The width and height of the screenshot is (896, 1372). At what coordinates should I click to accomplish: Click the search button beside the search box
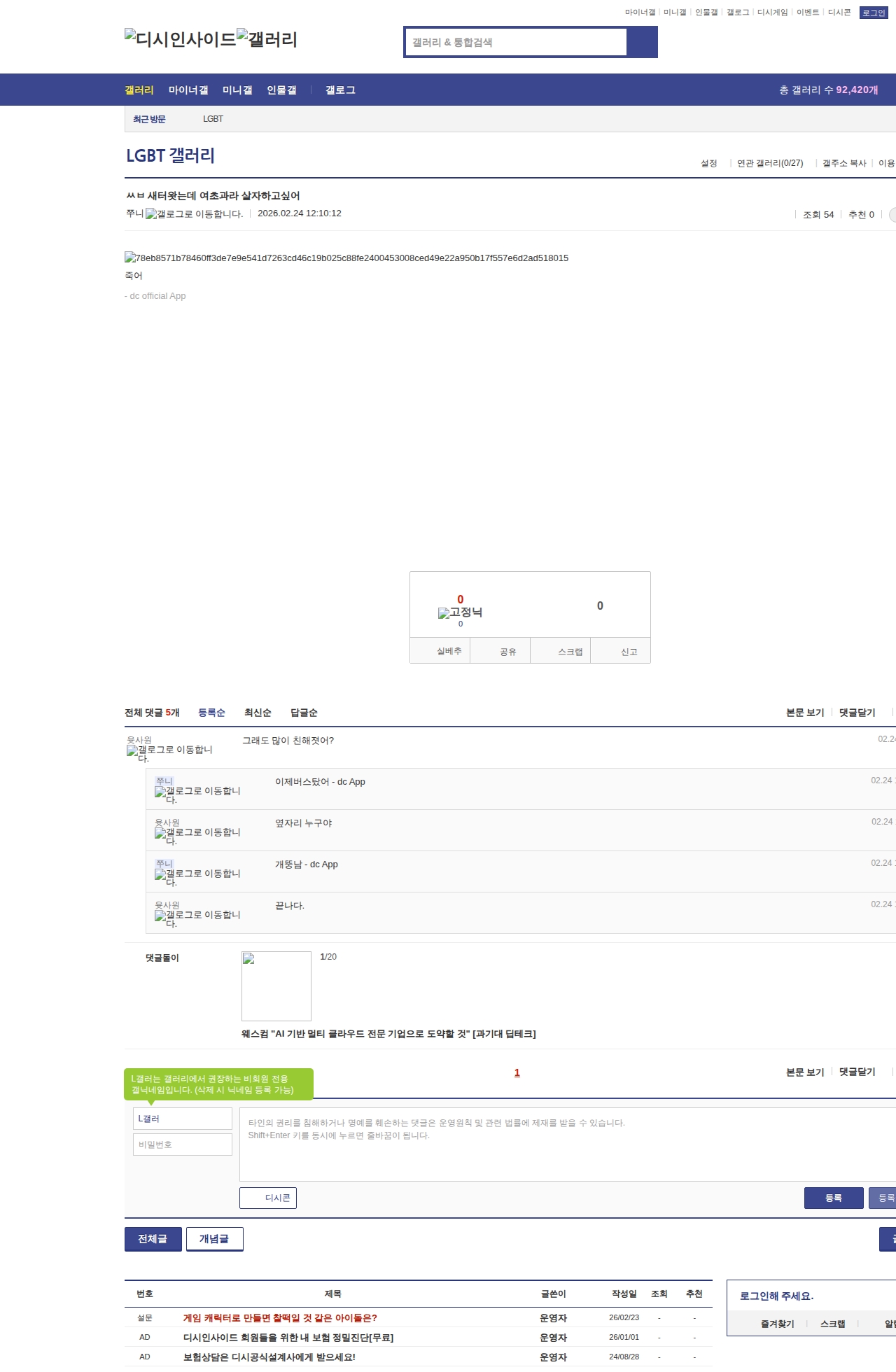point(642,42)
